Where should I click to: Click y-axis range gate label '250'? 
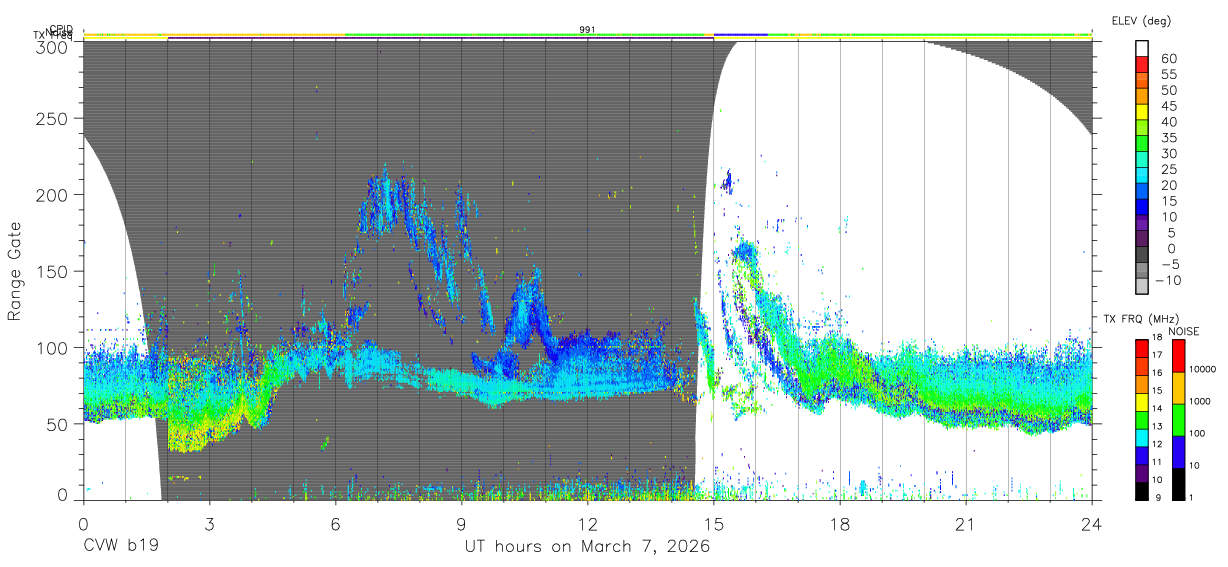click(x=53, y=119)
